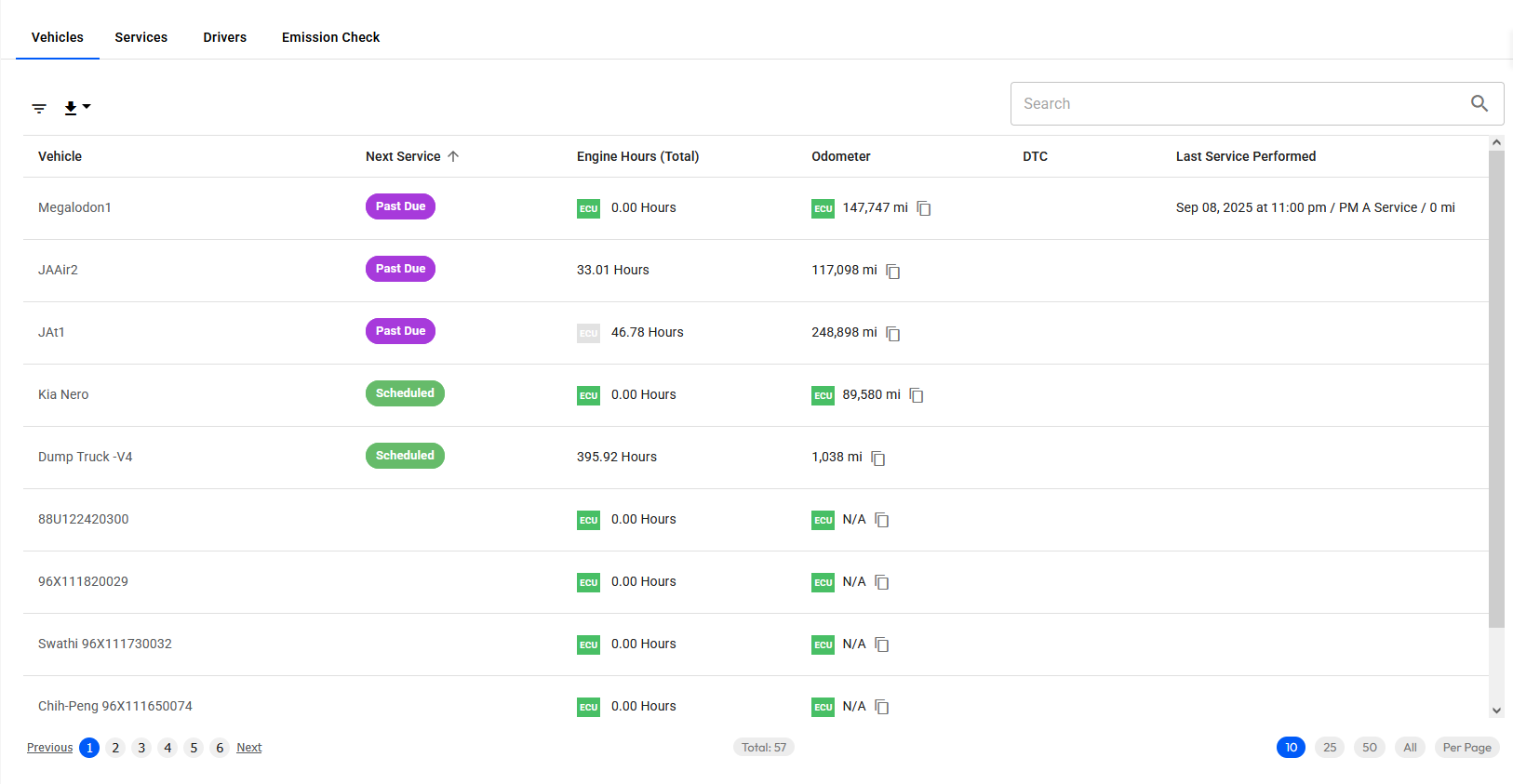Click Kia Nero engine hours ECU badge
The width and height of the screenshot is (1513, 784).
(588, 395)
